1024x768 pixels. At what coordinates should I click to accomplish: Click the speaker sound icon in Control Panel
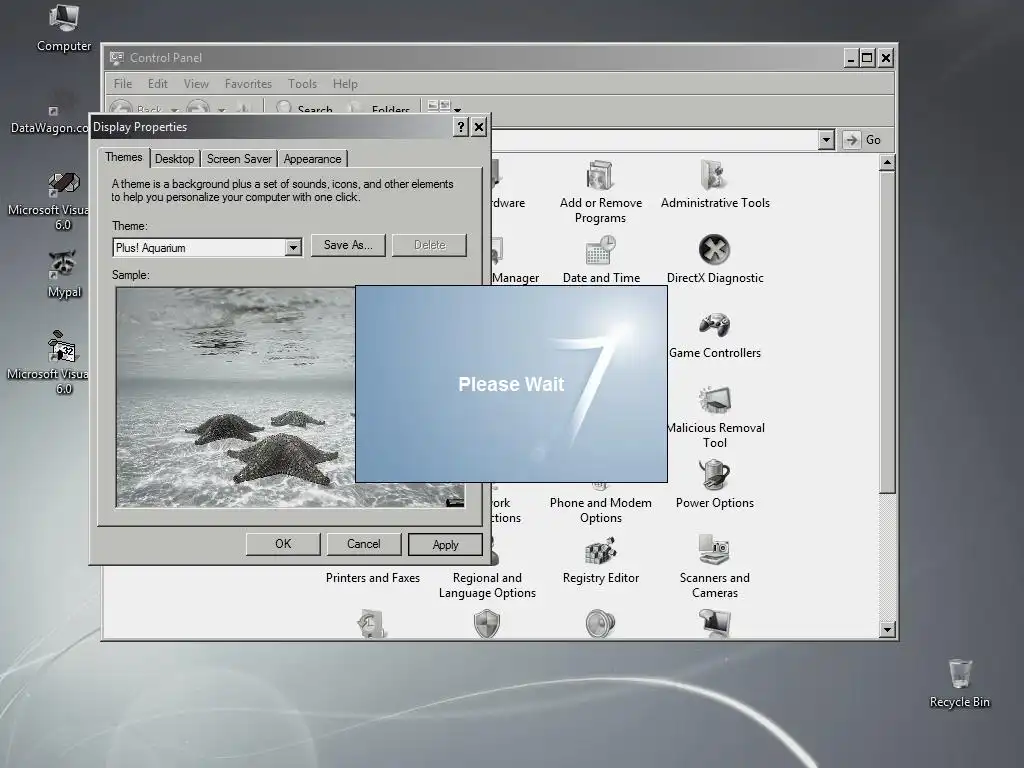(600, 624)
